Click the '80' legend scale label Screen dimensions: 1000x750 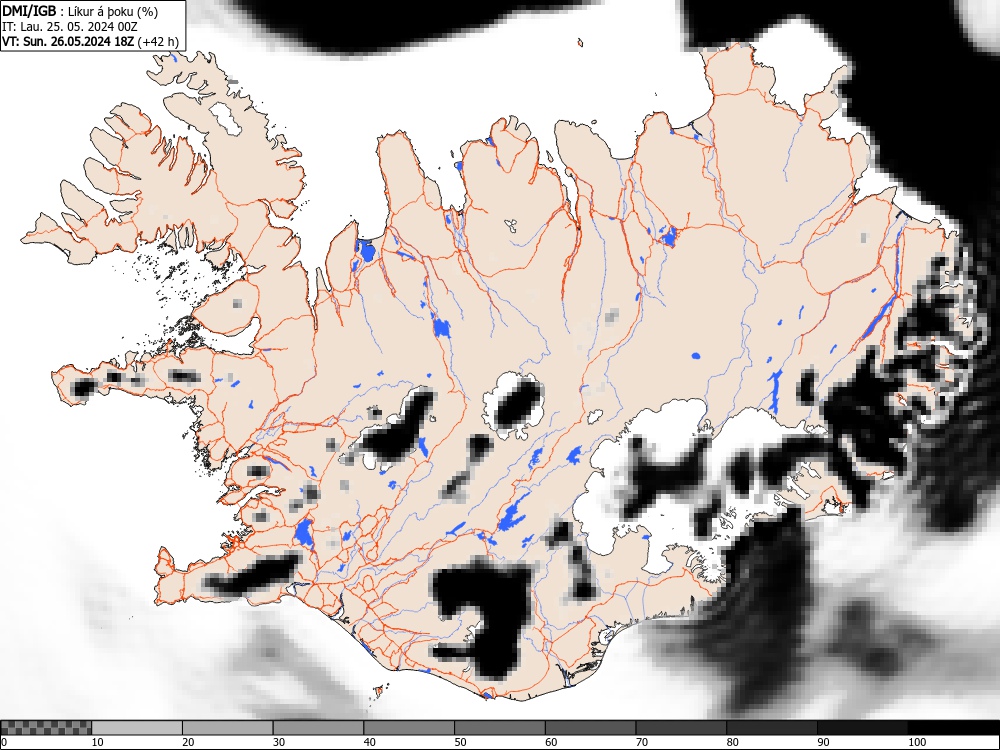(732, 742)
